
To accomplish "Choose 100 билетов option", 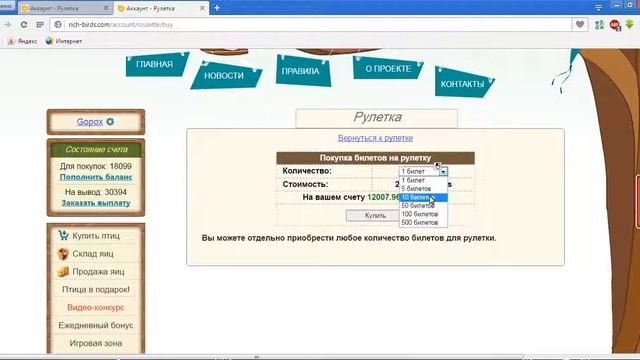I will coord(423,214).
